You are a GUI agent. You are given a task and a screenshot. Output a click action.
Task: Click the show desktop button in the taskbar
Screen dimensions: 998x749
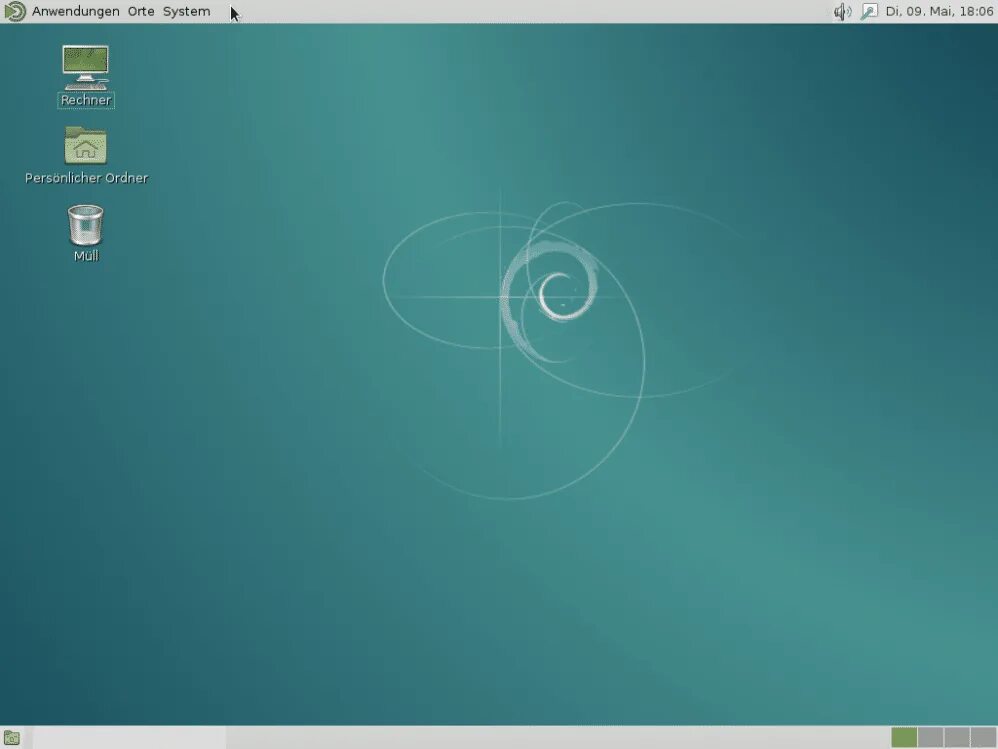pyautogui.click(x=12, y=737)
